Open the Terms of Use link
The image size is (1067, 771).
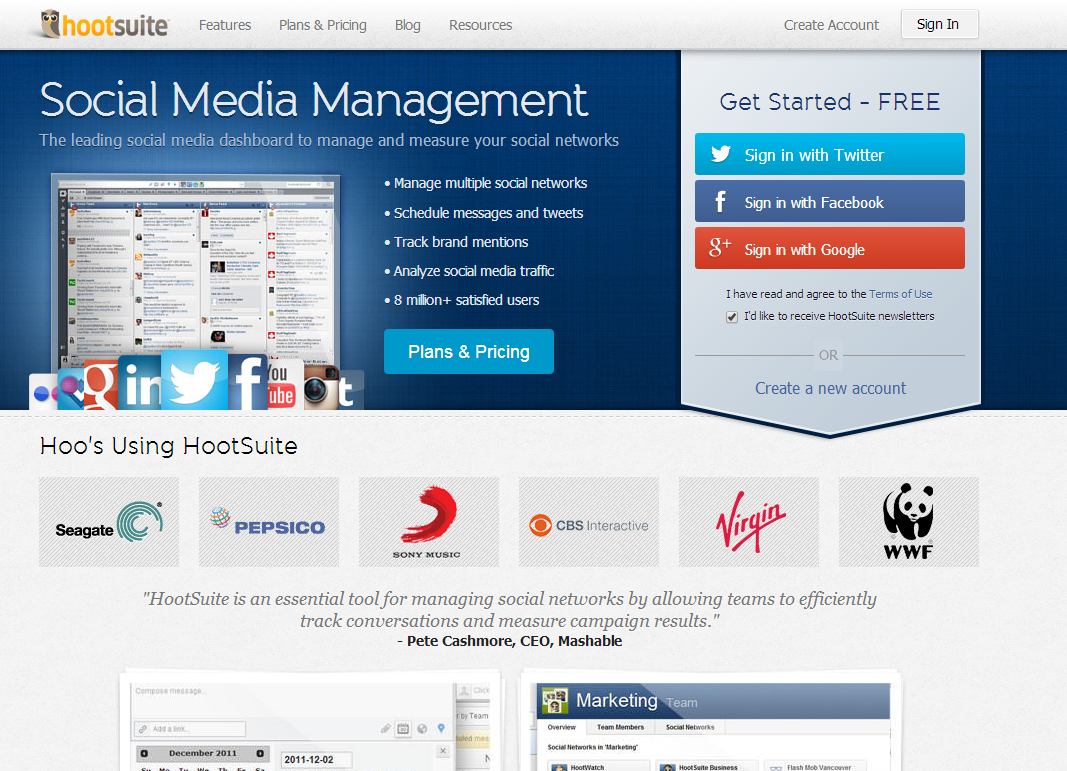point(900,294)
